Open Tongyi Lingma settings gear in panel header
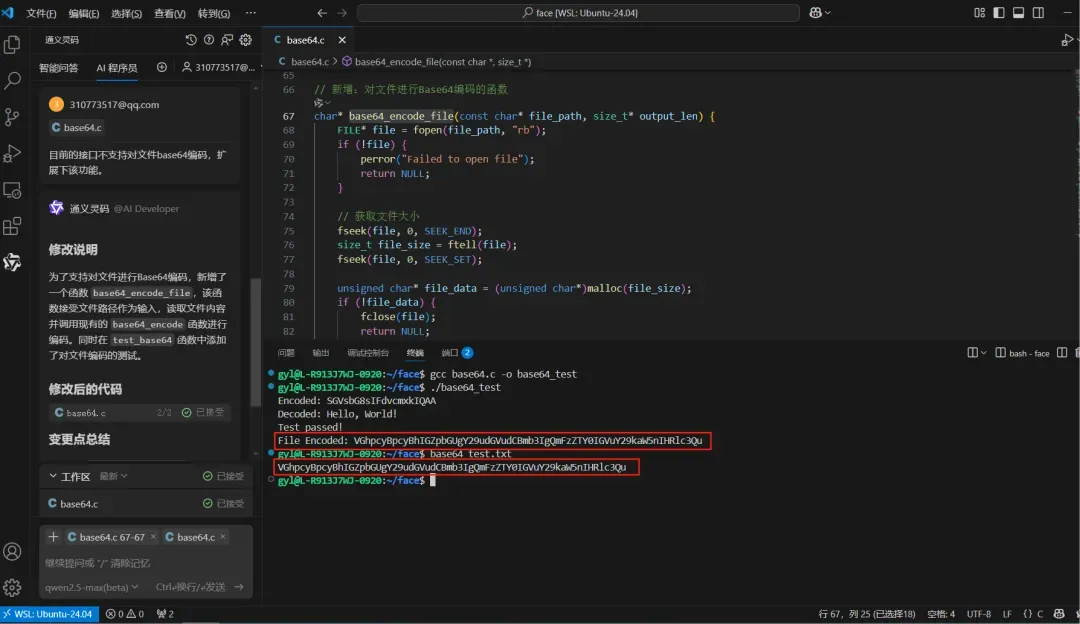 (x=245, y=40)
